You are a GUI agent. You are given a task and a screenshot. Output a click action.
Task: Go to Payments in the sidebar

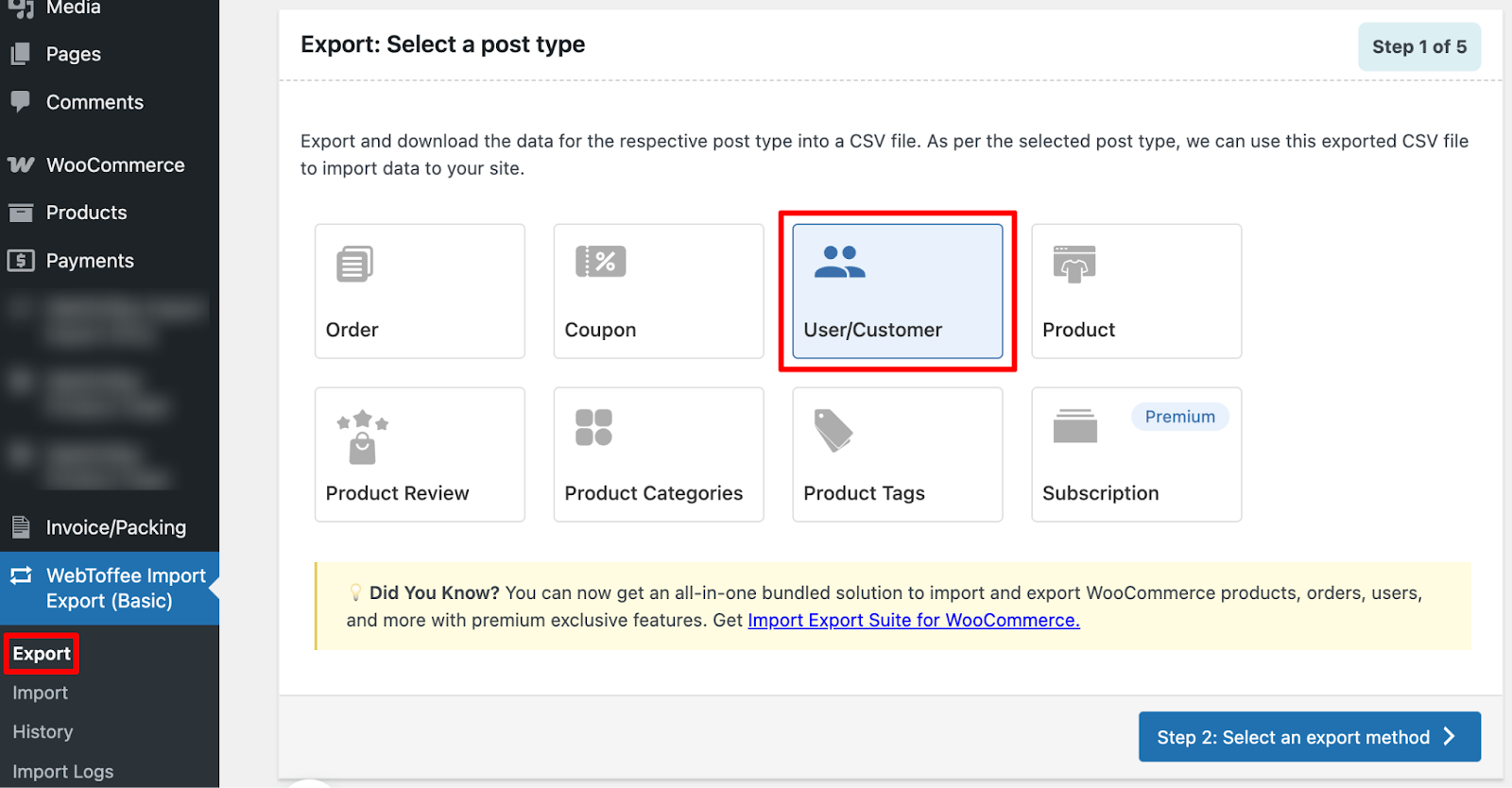90,261
